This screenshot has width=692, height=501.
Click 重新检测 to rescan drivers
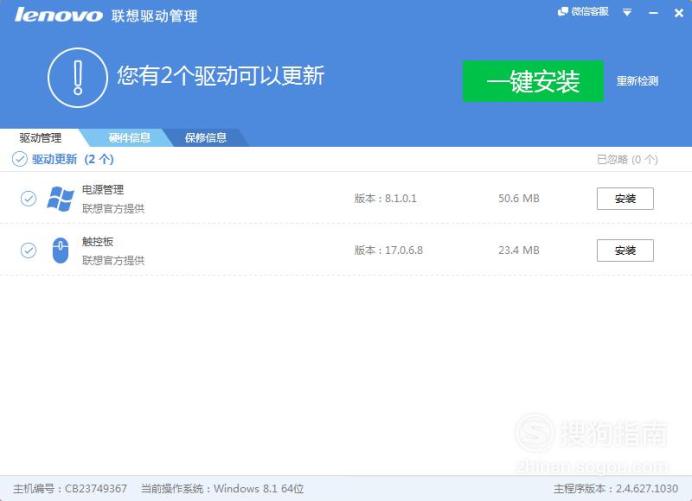[637, 81]
